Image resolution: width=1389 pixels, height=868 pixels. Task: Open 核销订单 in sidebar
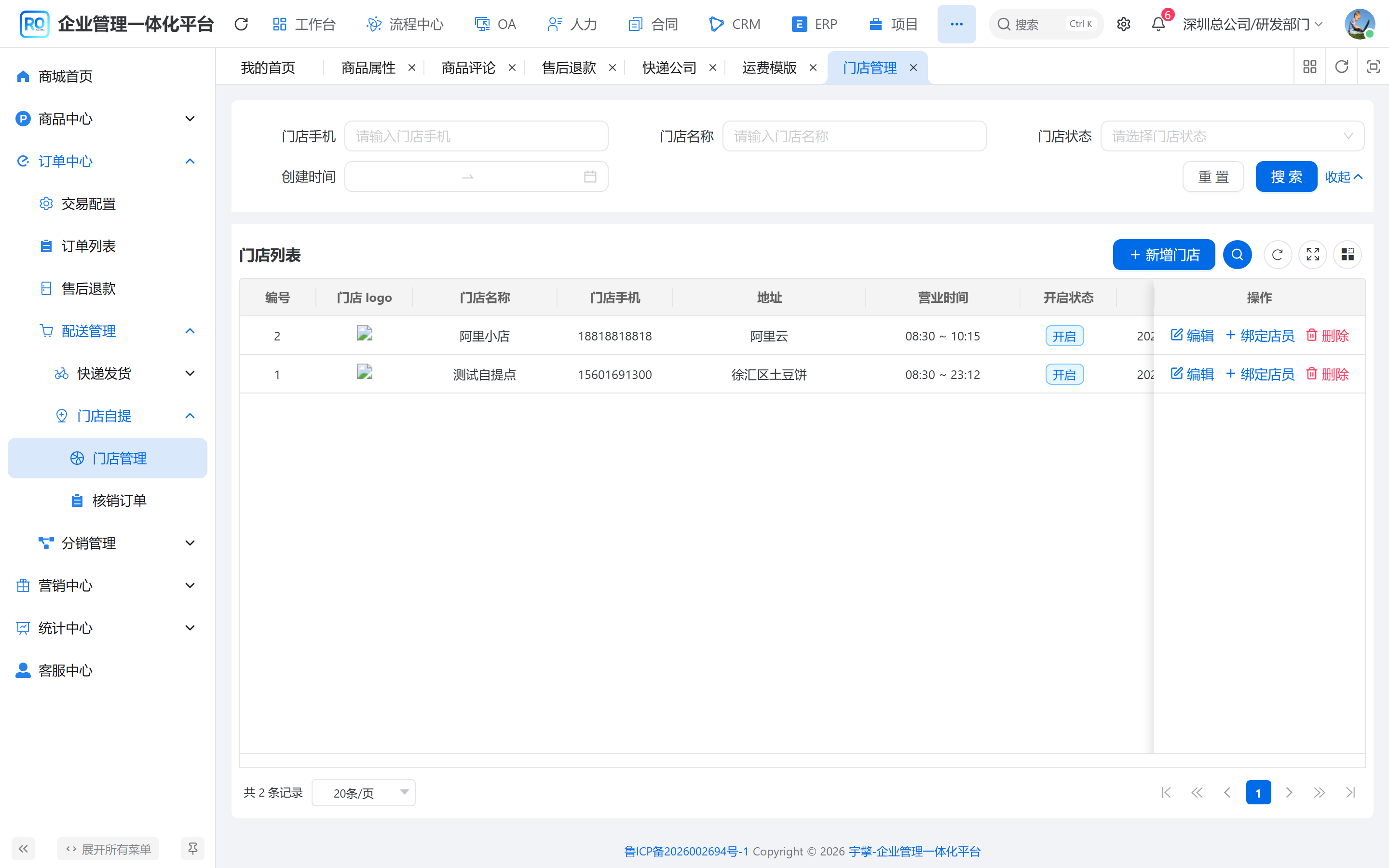coord(108,501)
